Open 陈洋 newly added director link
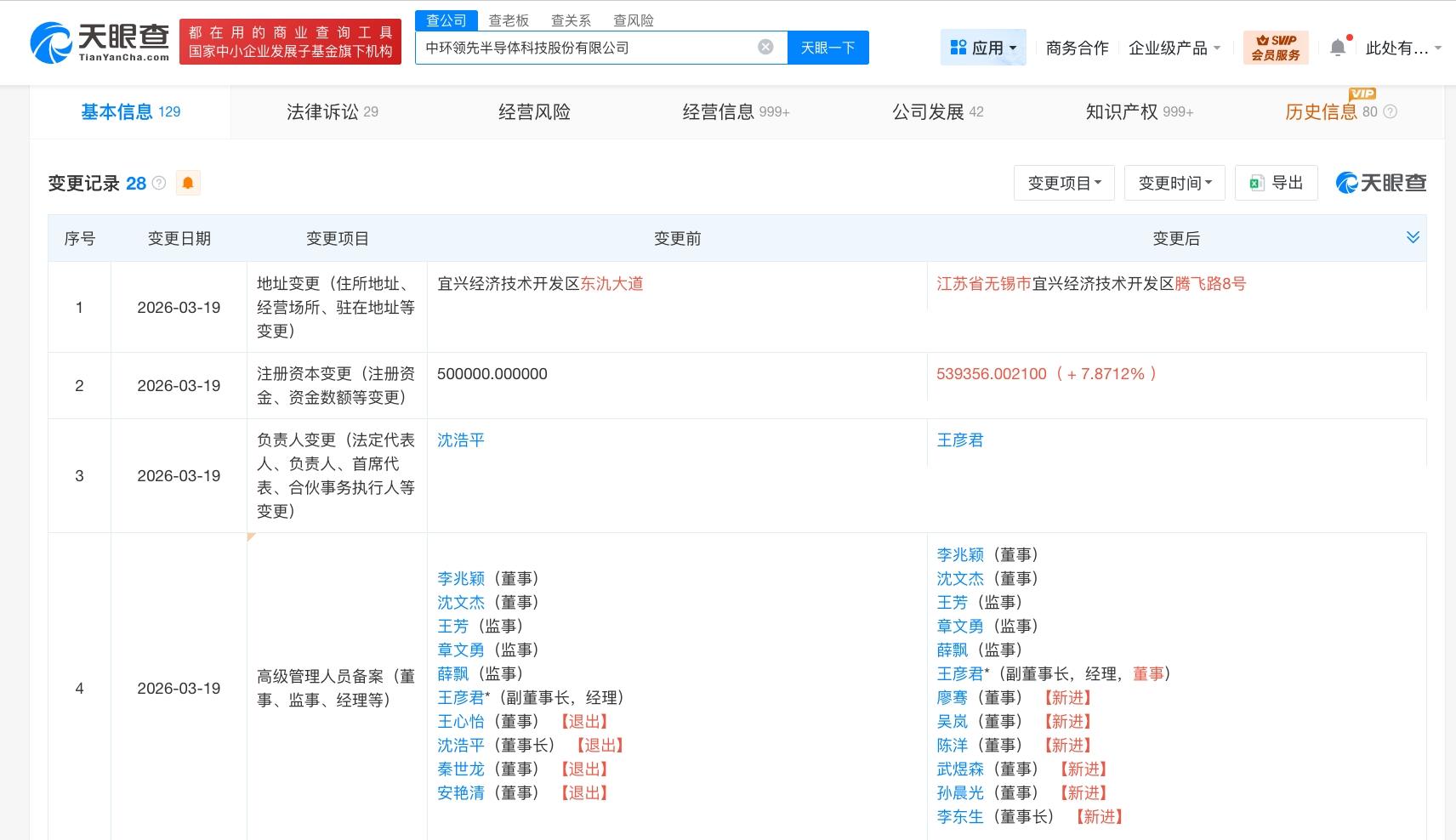This screenshot has width=1456, height=840. [953, 745]
